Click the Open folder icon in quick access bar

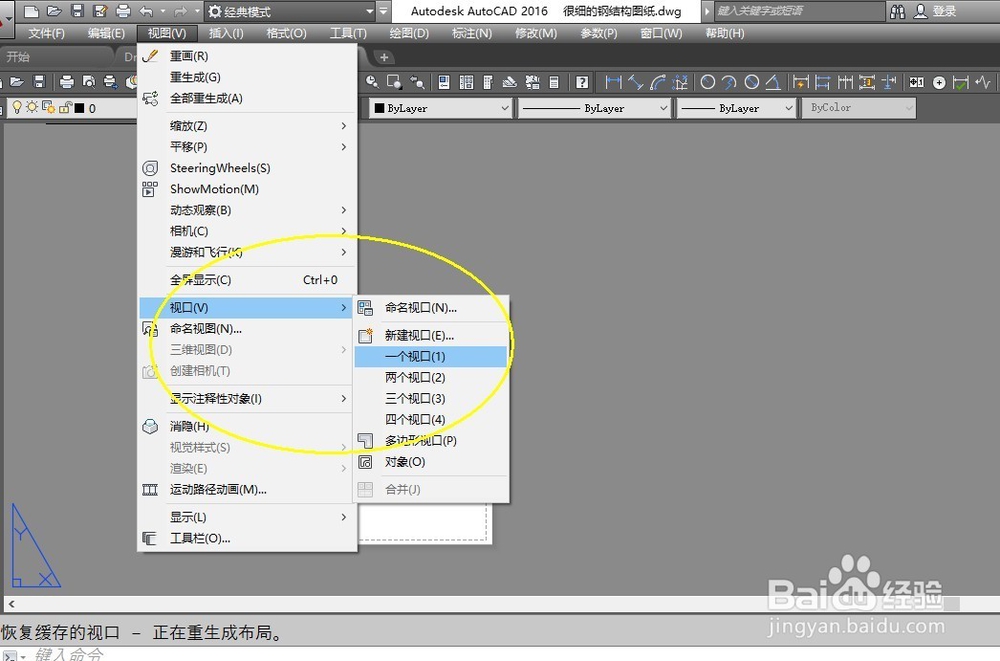tap(54, 11)
